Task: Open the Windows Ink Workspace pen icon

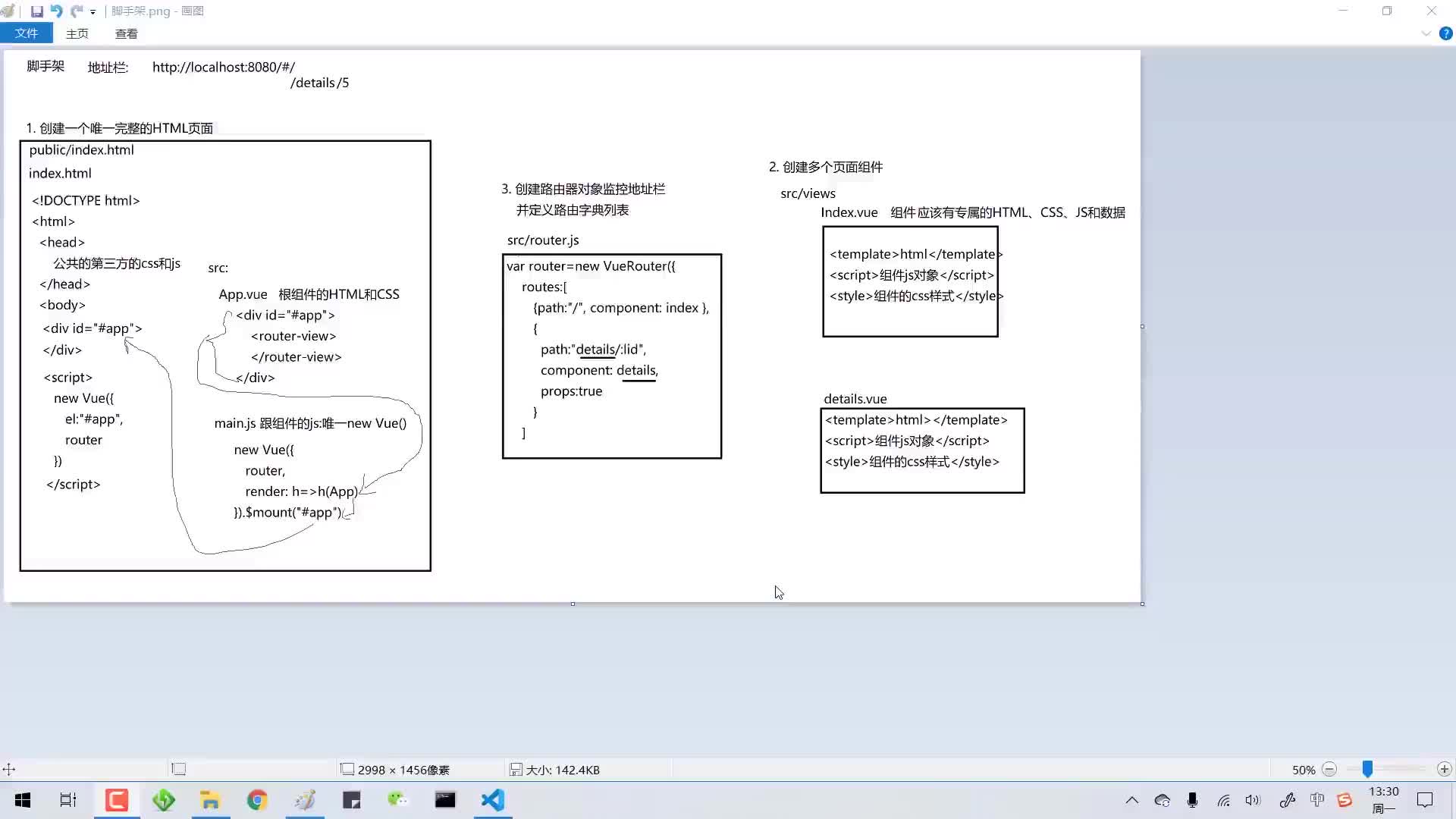Action: 1287,800
